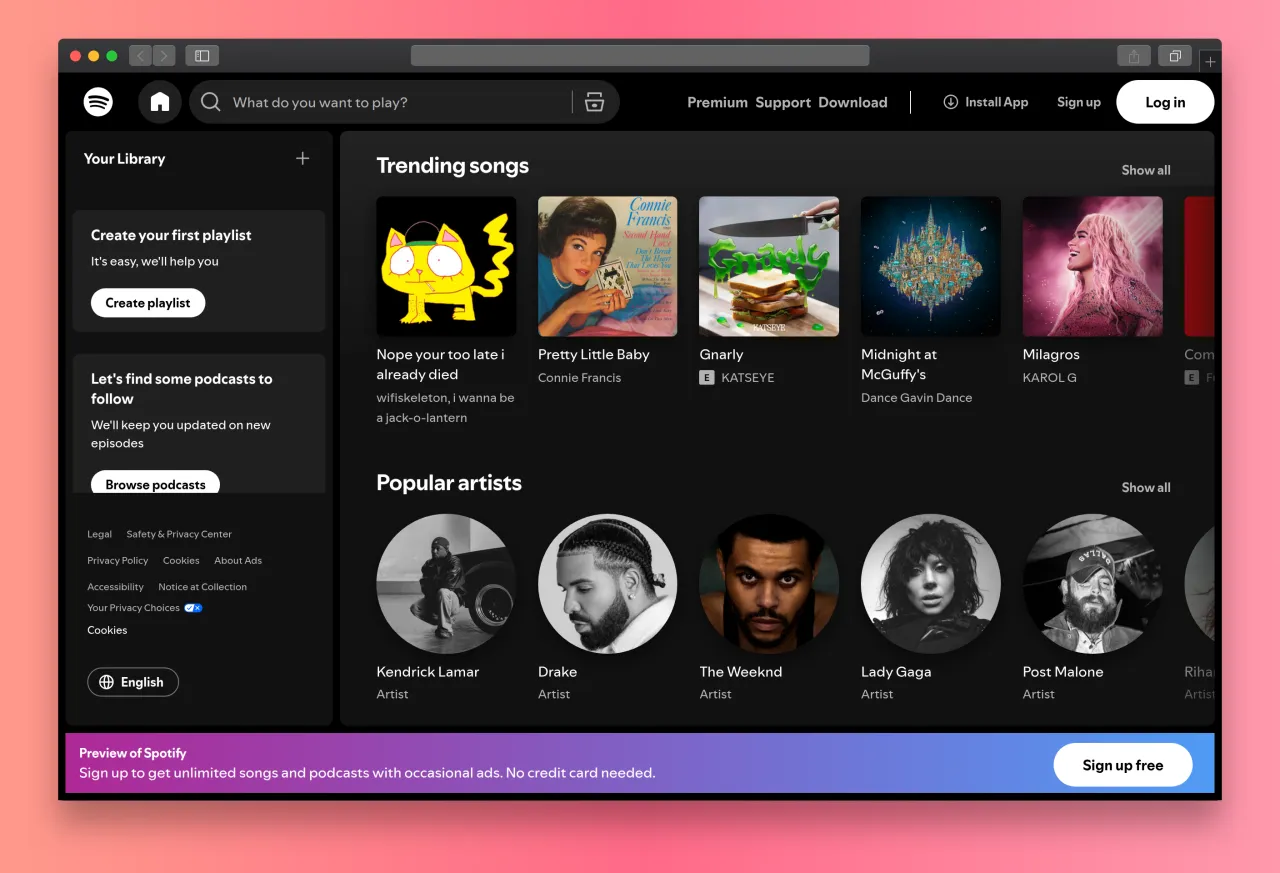1280x873 pixels.
Task: Open Drake artist photo
Action: (608, 584)
